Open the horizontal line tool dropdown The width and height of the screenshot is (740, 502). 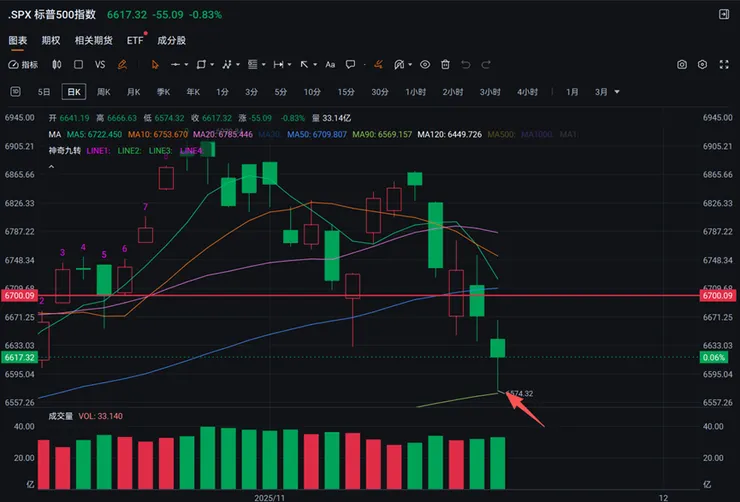point(188,64)
